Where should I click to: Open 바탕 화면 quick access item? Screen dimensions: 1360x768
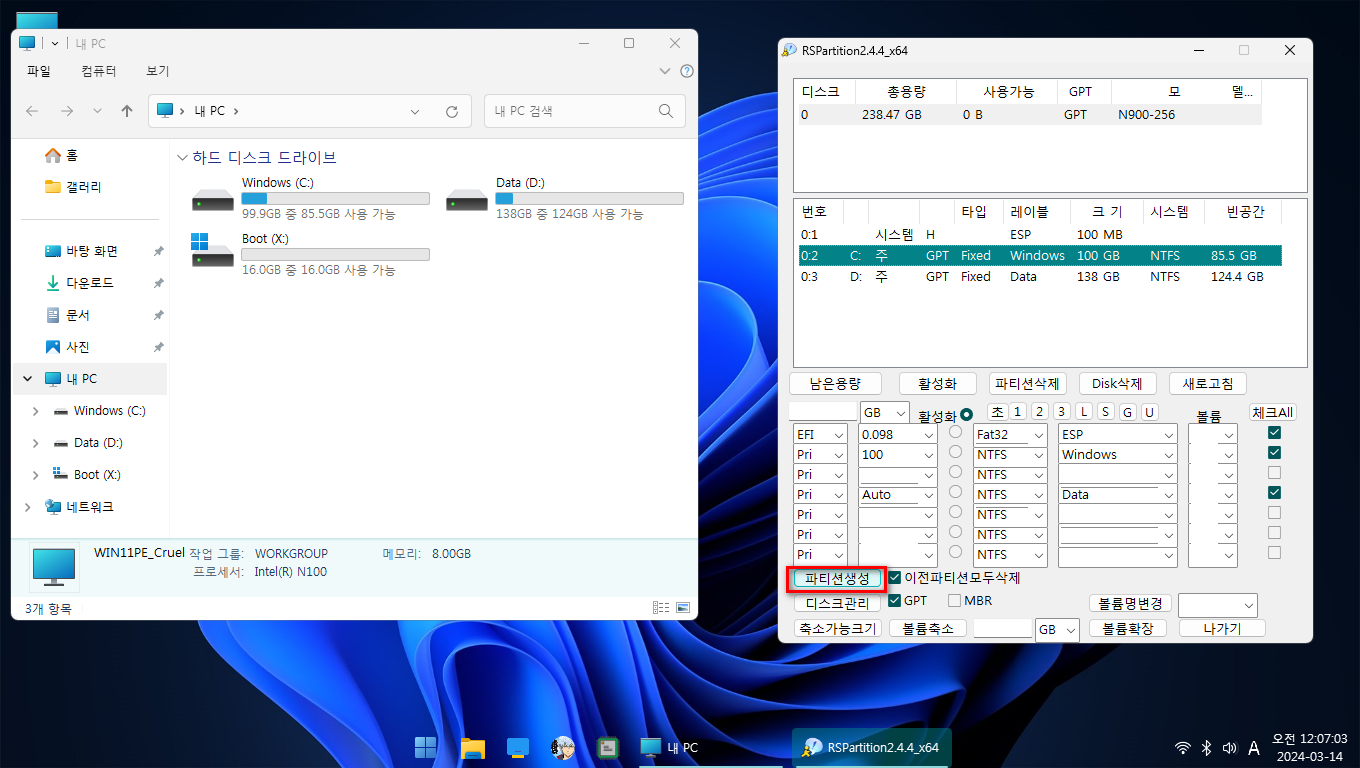click(x=82, y=251)
